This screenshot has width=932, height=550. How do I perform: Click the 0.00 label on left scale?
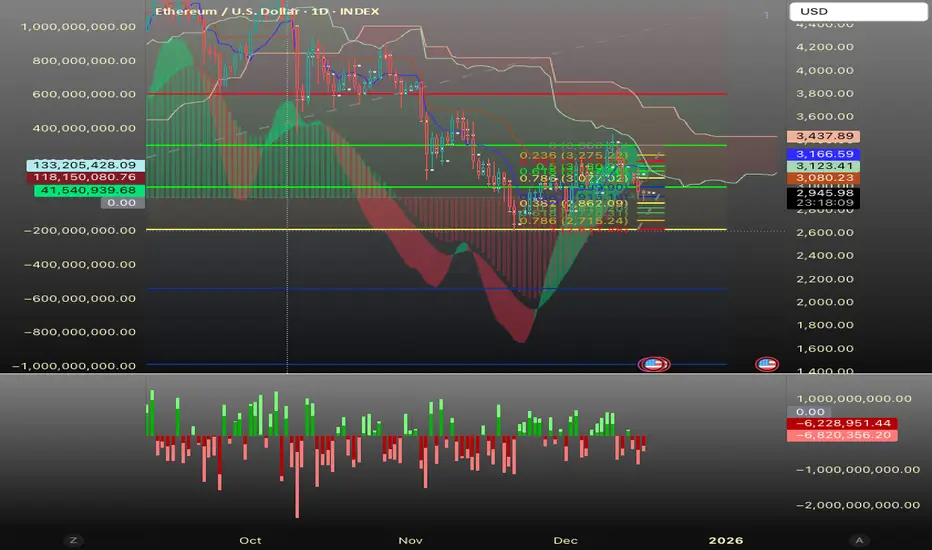122,203
